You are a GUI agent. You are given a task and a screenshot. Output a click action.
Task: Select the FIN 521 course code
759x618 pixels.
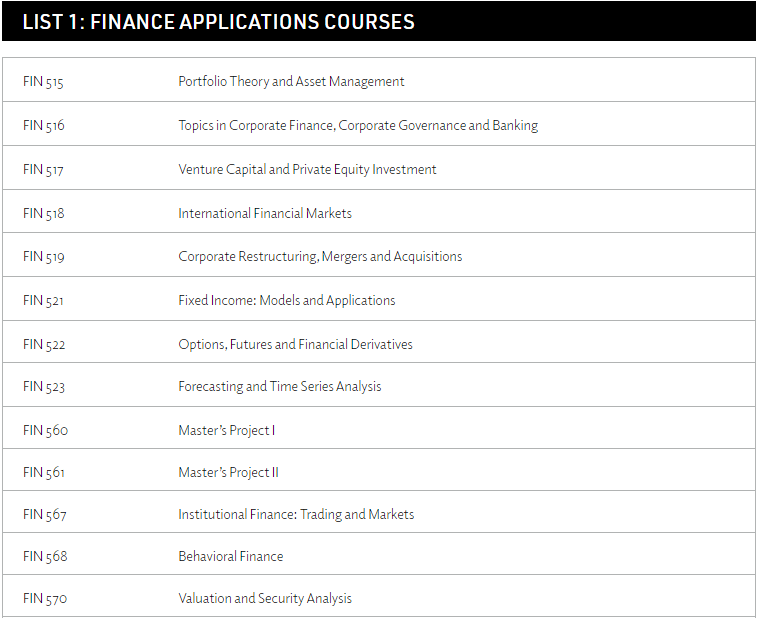(43, 301)
